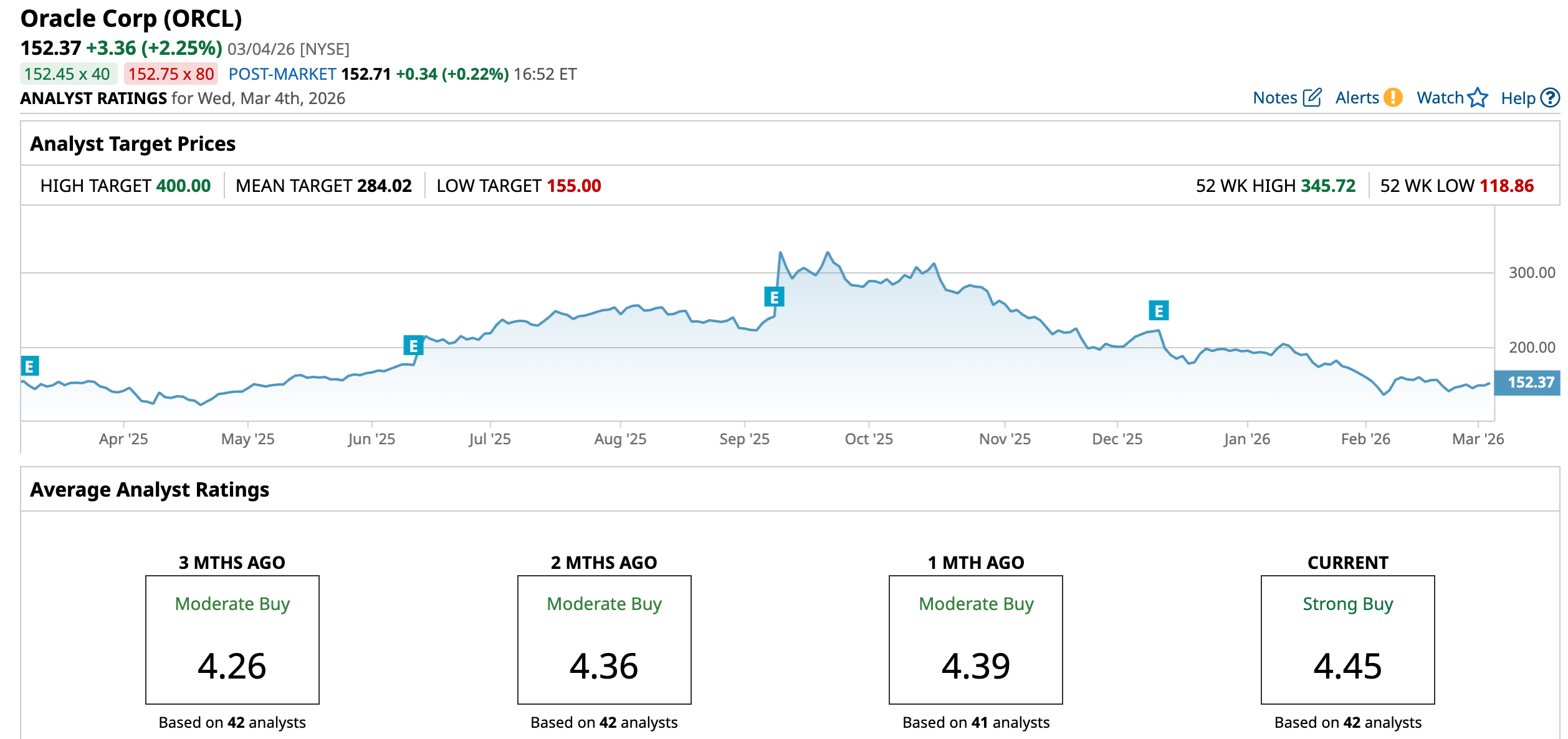Open the Help question mark icon
This screenshot has height=739, width=1568.
[1550, 98]
